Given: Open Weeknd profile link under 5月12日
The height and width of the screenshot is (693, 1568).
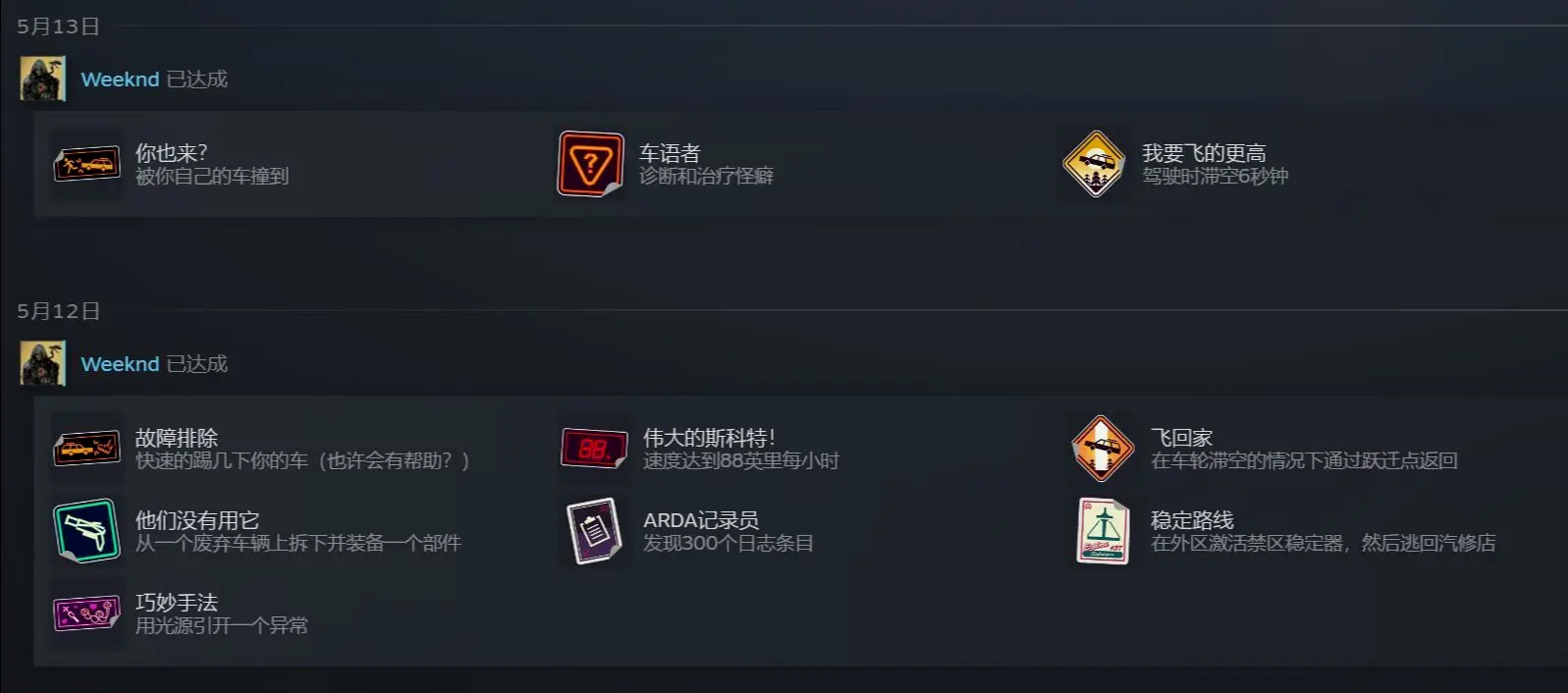Looking at the screenshot, I should point(120,364).
